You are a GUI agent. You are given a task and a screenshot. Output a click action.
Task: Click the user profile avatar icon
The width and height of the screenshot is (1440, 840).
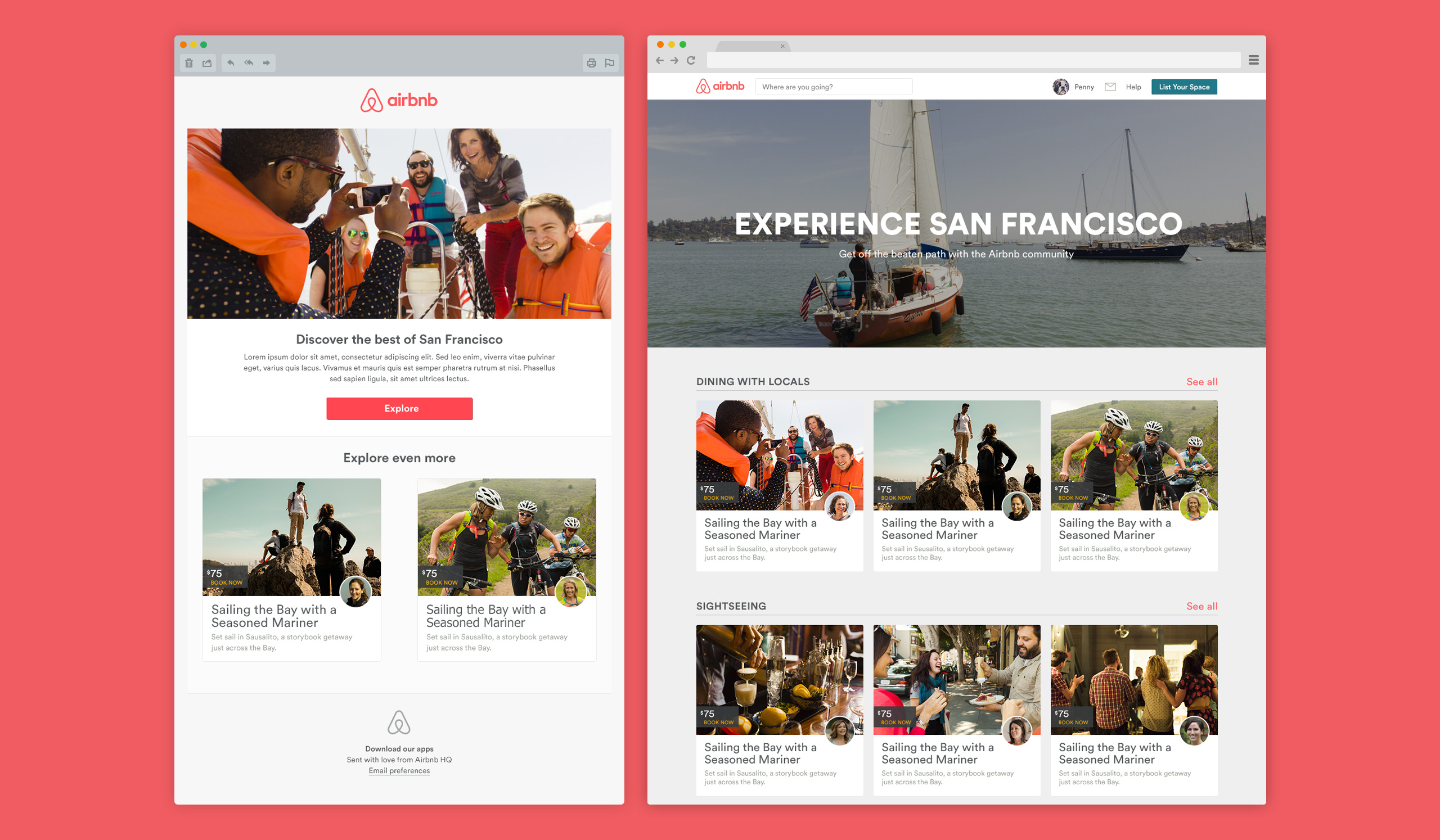(x=1058, y=87)
